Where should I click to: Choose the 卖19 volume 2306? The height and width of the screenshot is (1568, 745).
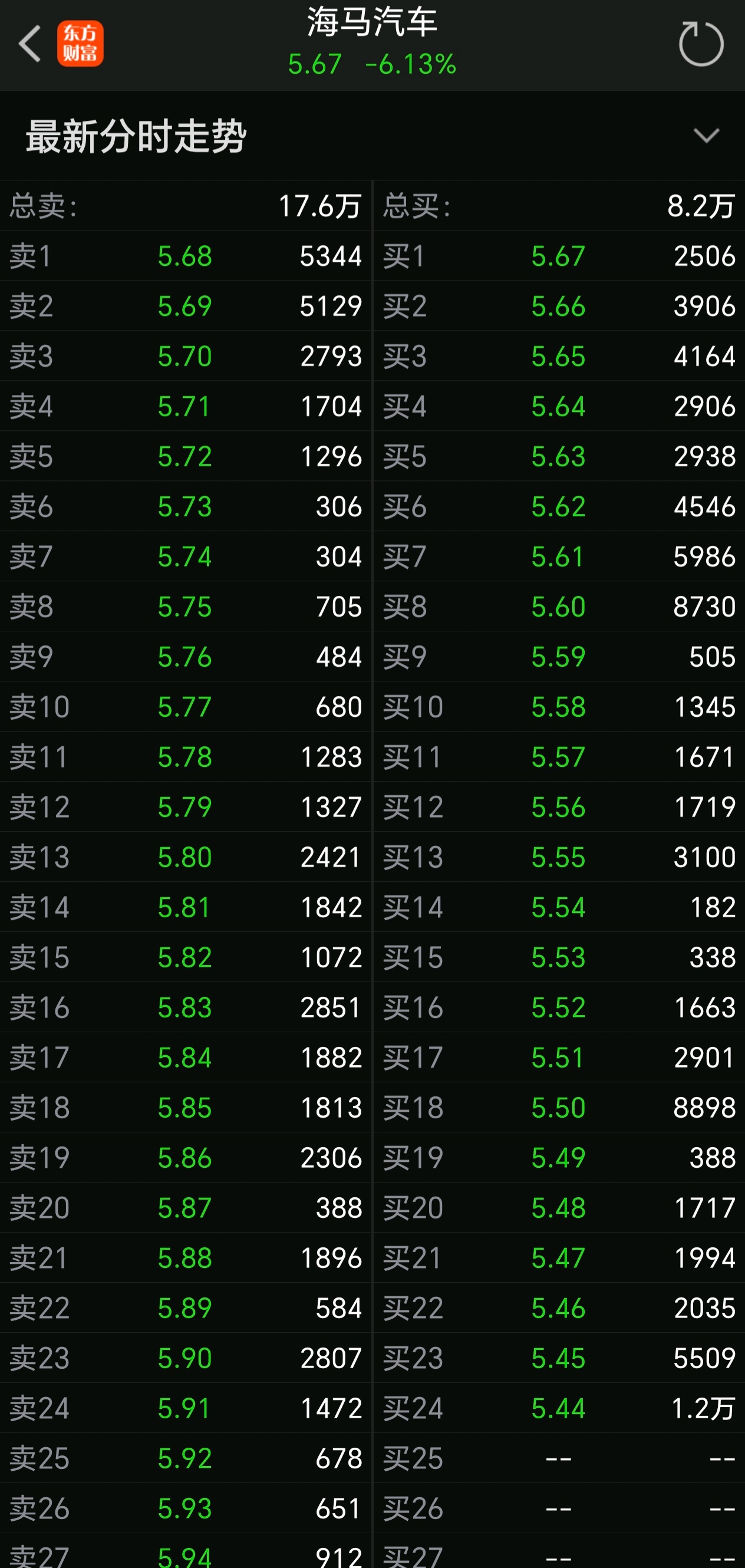pyautogui.click(x=331, y=1158)
